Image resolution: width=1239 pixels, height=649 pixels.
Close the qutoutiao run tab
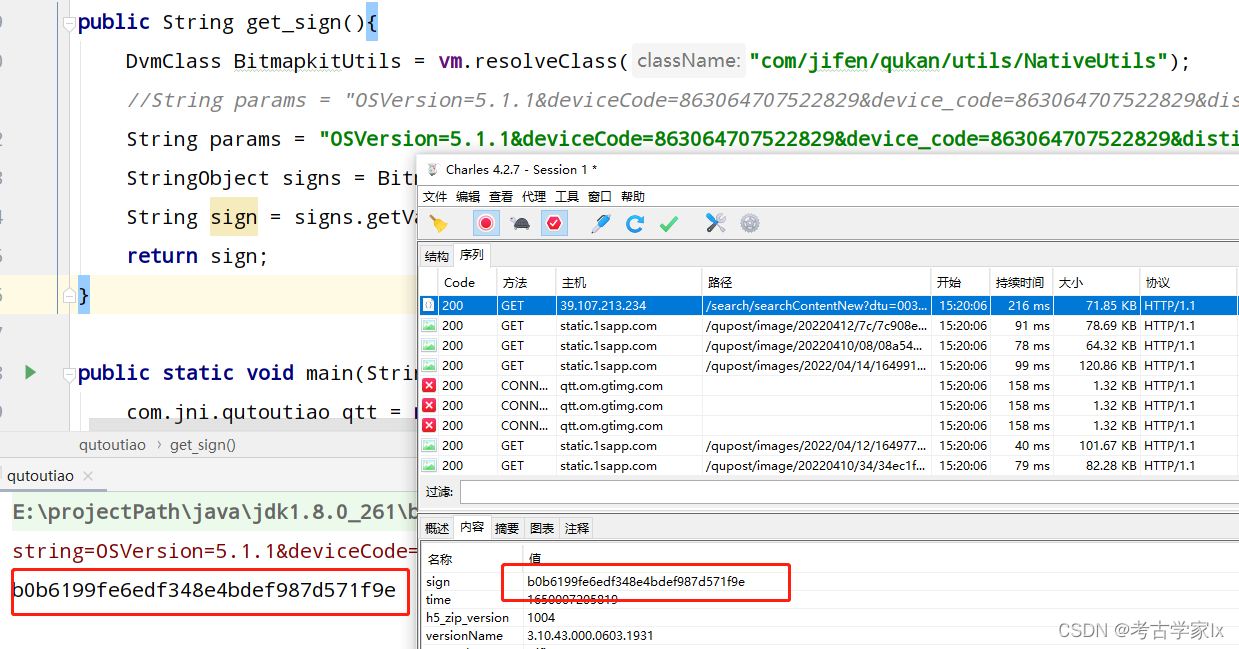pyautogui.click(x=88, y=477)
